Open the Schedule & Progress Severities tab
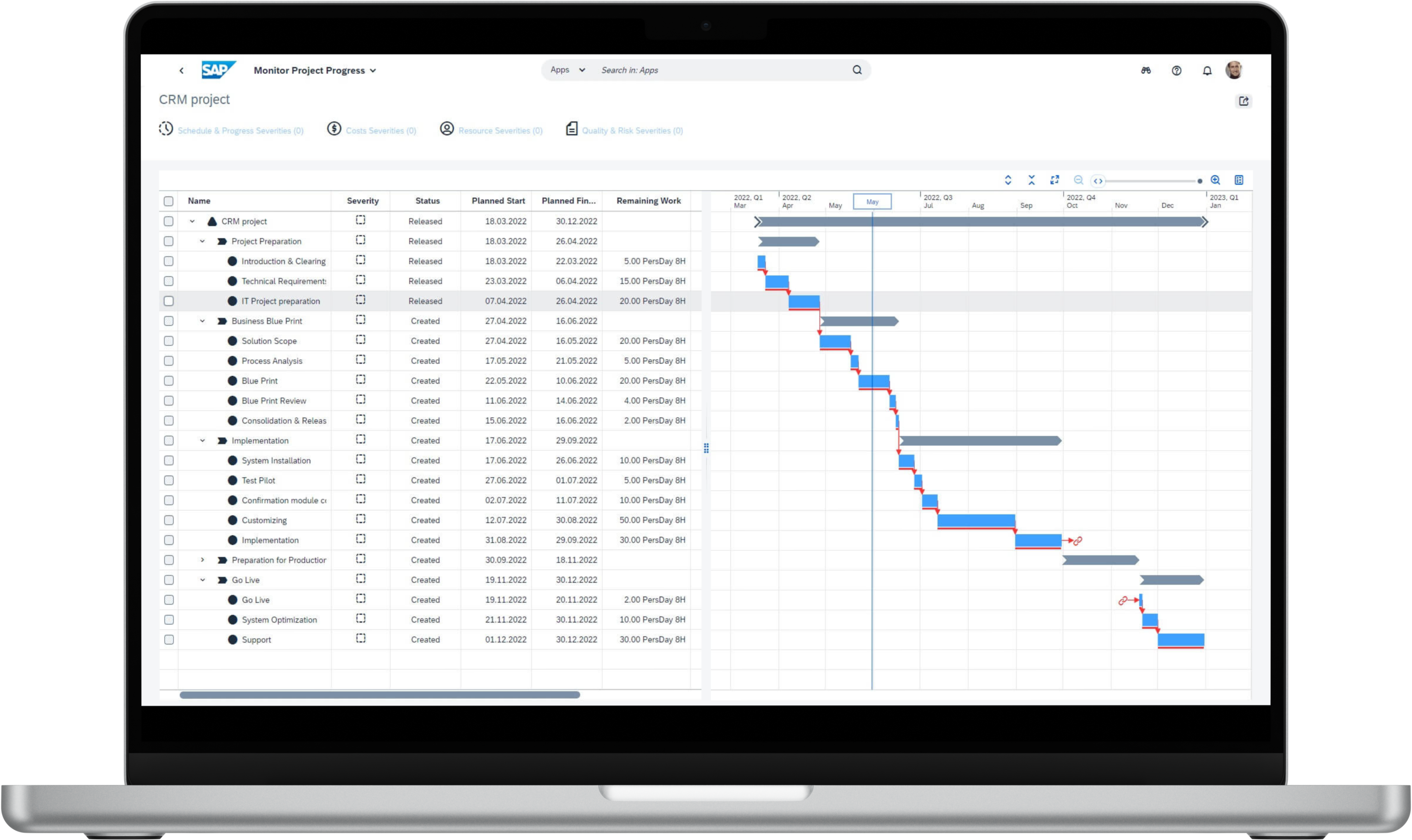The height and width of the screenshot is (840, 1412). 240,131
